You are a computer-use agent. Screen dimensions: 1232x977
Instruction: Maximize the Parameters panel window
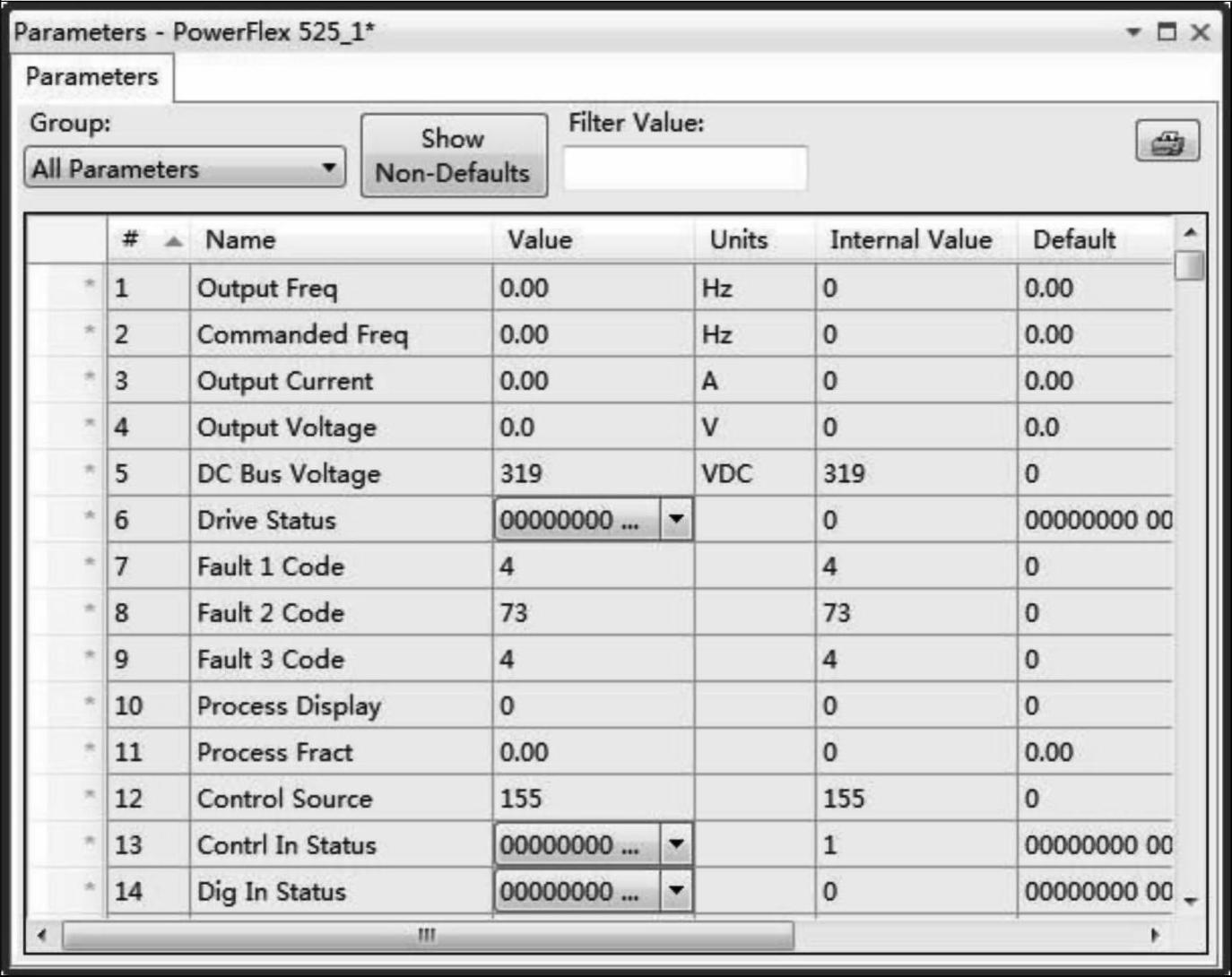[x=1167, y=32]
